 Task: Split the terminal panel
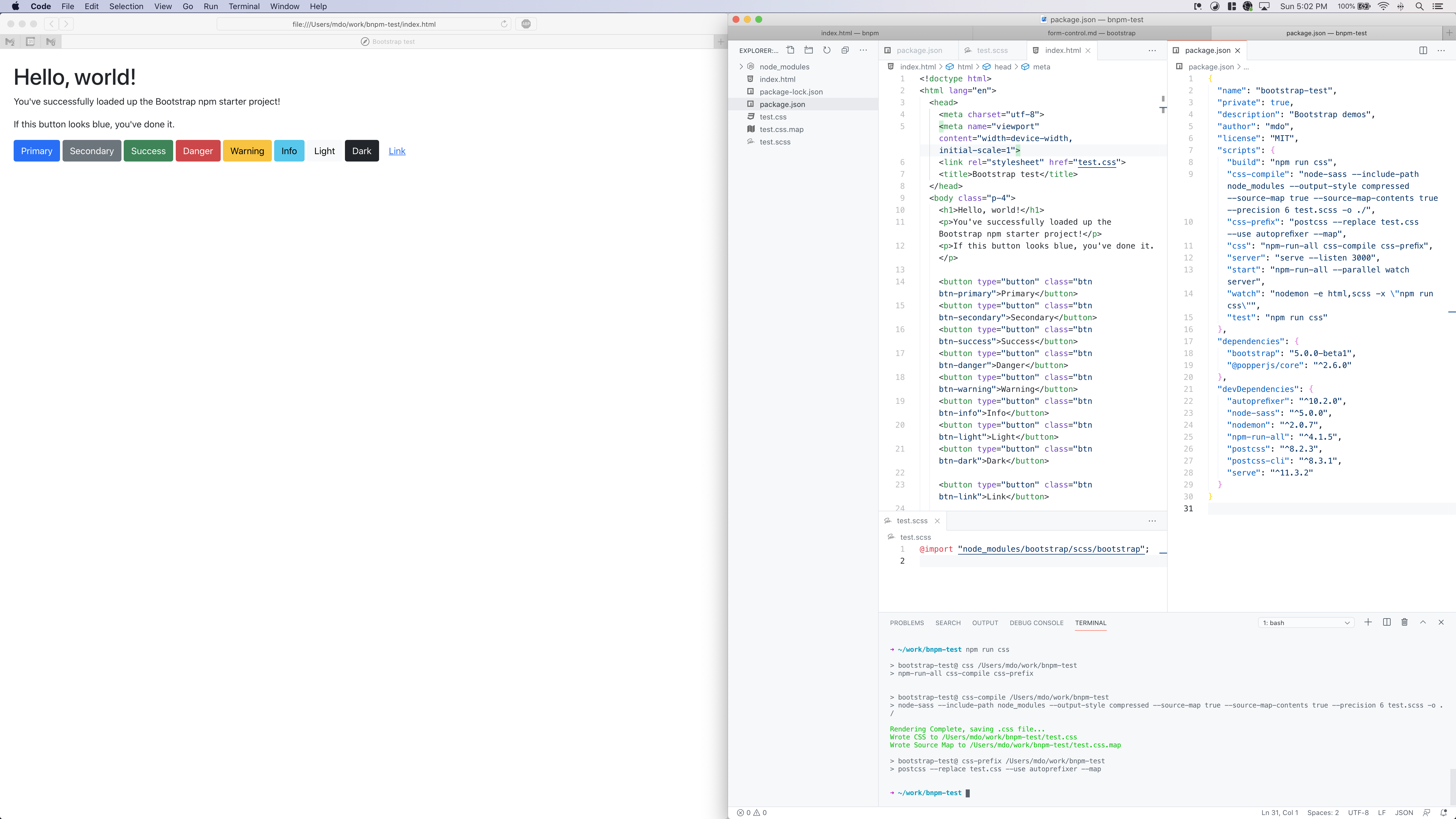1387,622
